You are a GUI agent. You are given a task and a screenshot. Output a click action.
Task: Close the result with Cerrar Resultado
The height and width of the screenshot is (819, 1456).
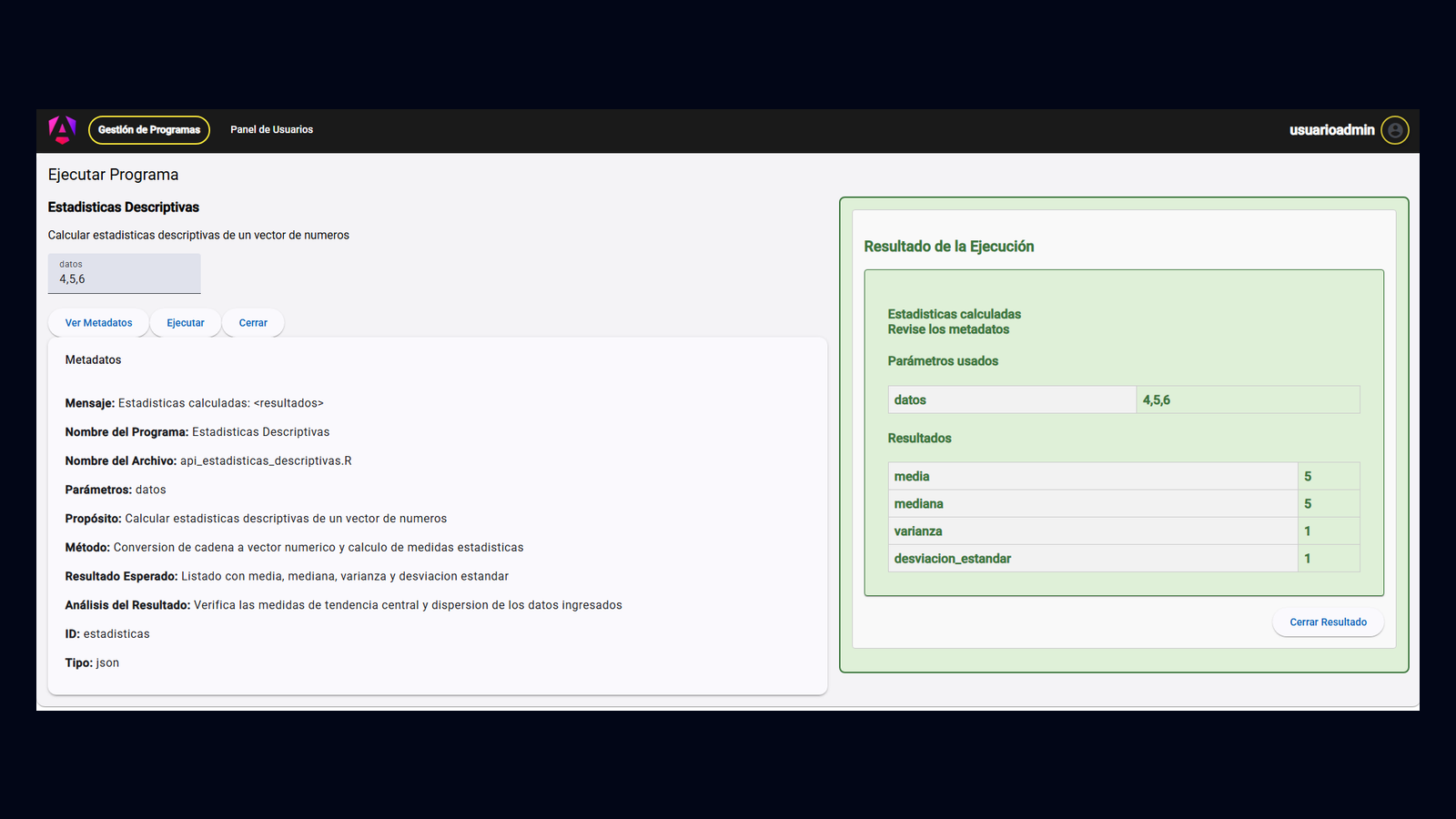point(1328,622)
